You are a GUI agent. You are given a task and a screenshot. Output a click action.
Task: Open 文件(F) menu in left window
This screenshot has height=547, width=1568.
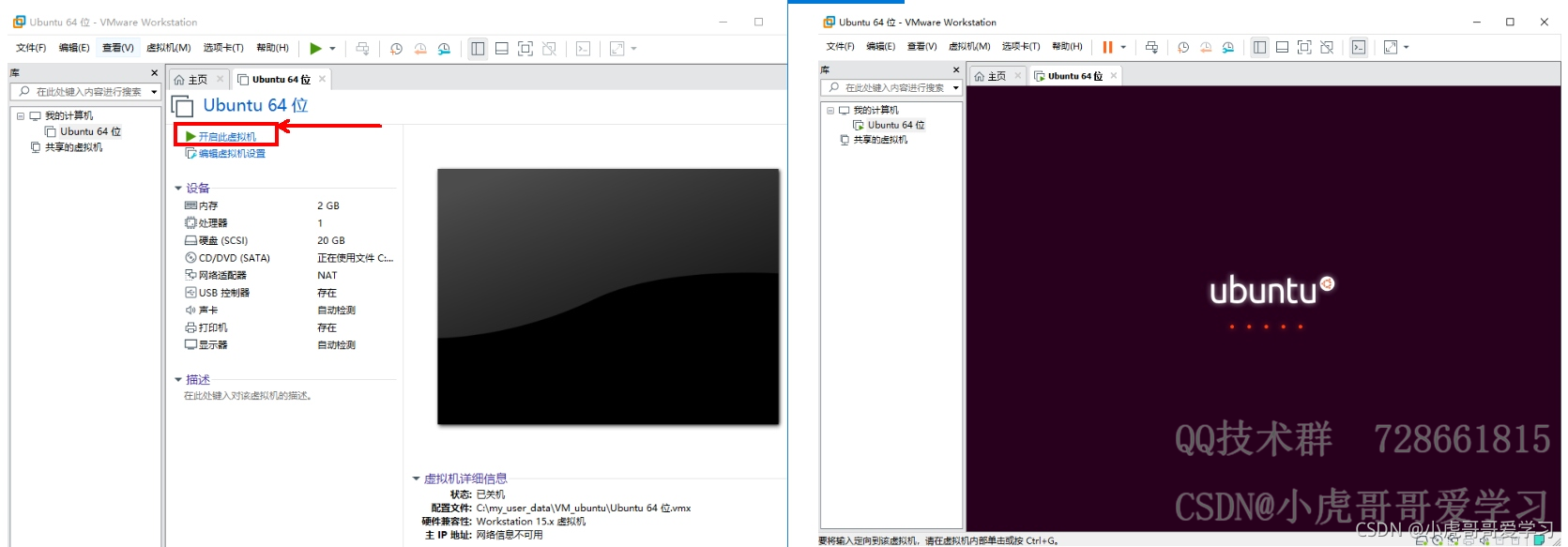point(31,48)
